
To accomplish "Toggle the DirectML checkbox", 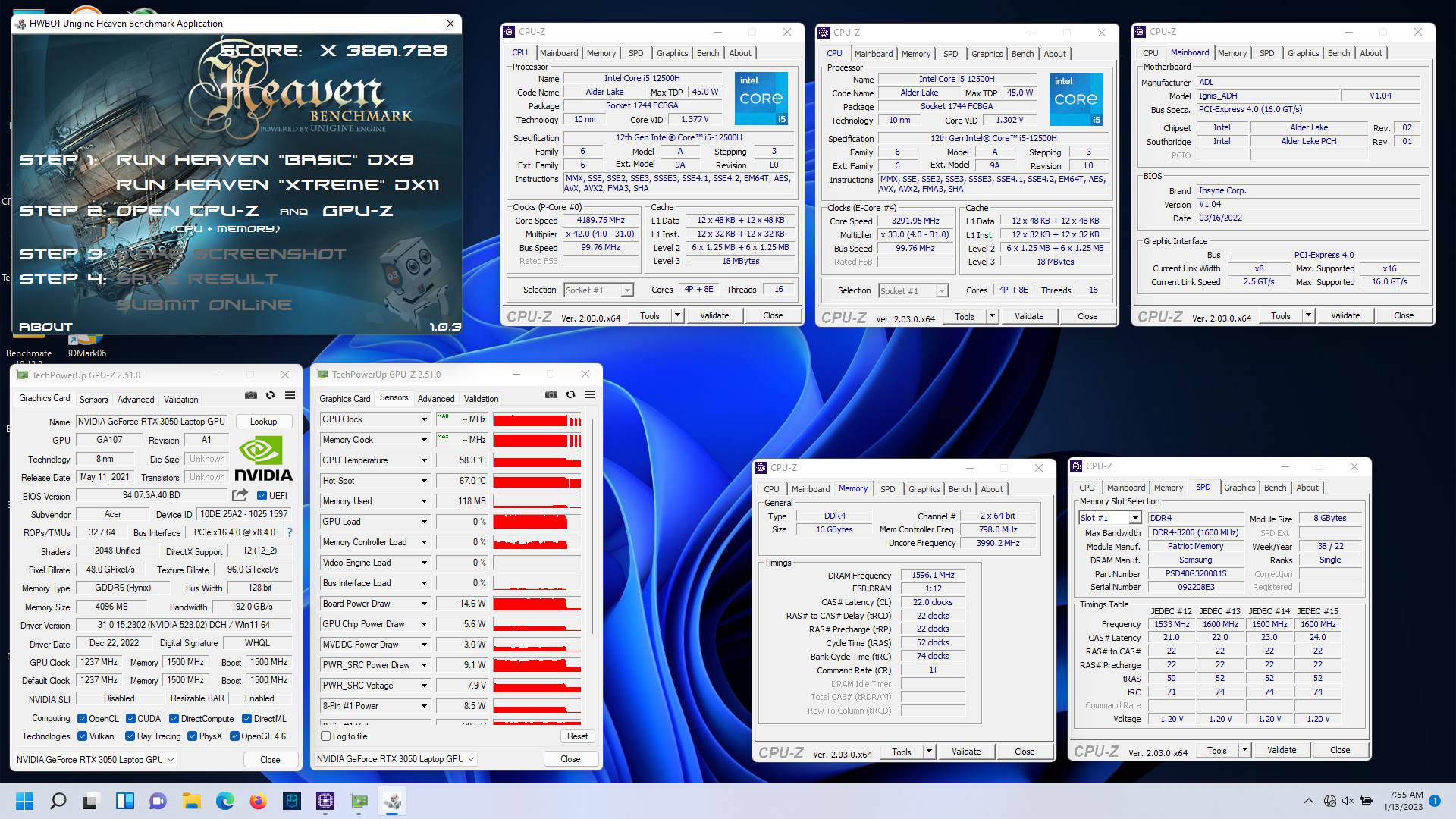I will coord(246,719).
